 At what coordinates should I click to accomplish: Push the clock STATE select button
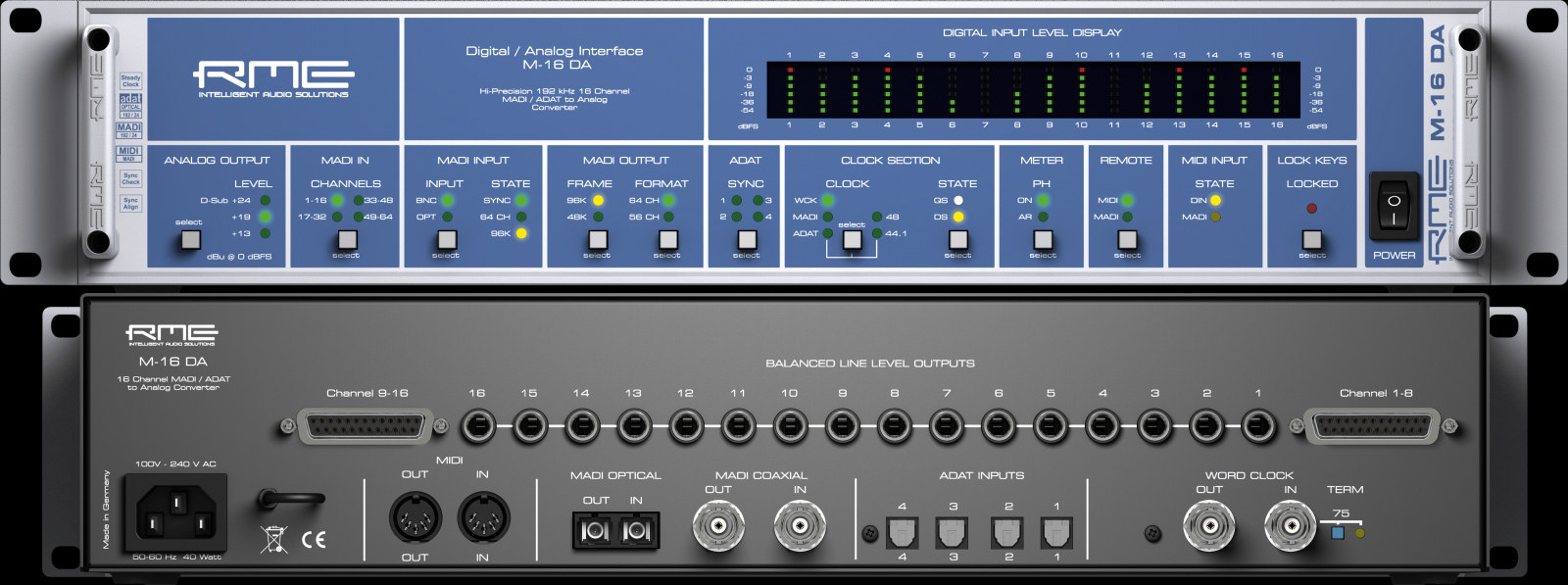(x=958, y=239)
